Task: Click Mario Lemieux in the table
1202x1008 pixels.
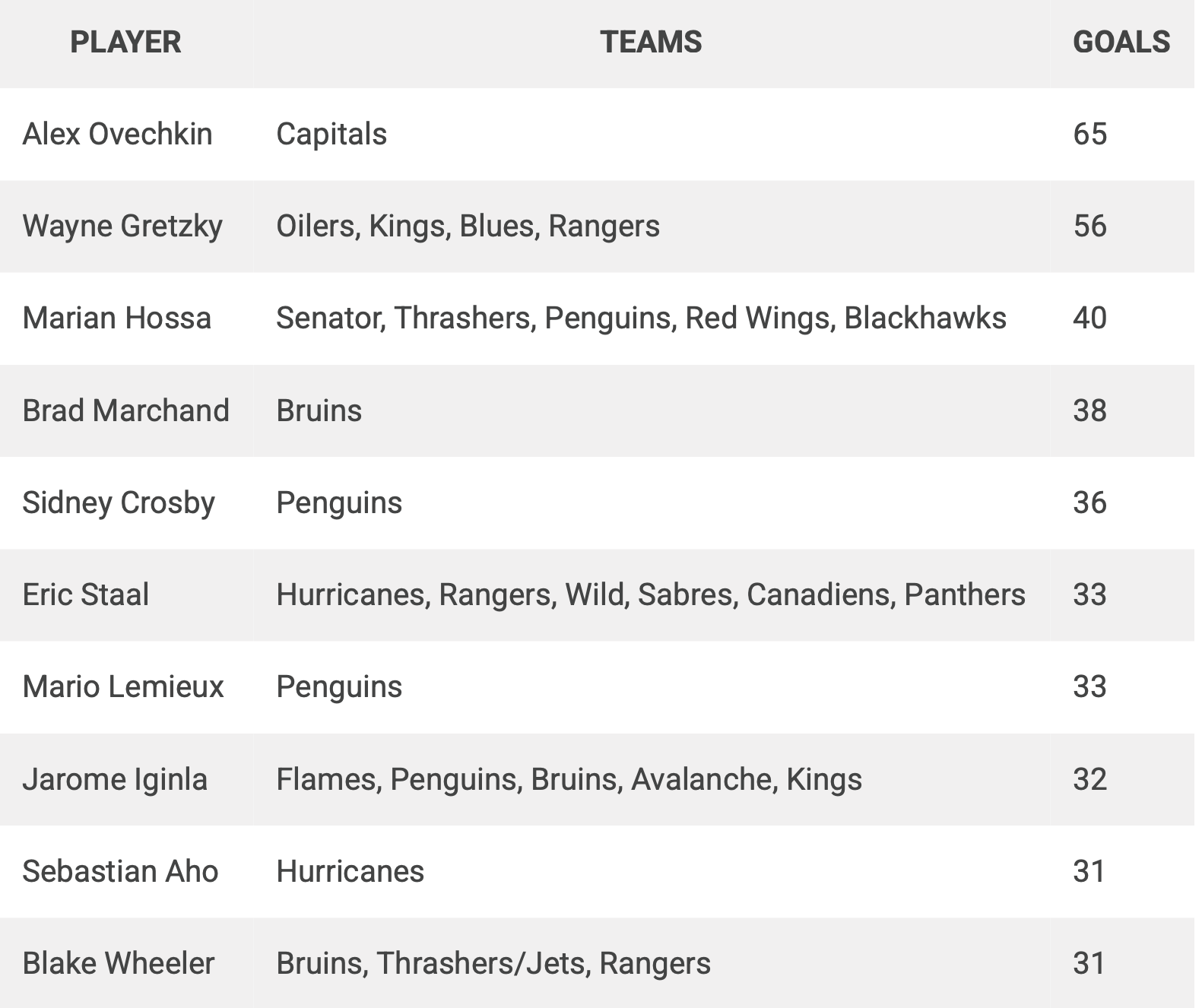Action: point(123,686)
